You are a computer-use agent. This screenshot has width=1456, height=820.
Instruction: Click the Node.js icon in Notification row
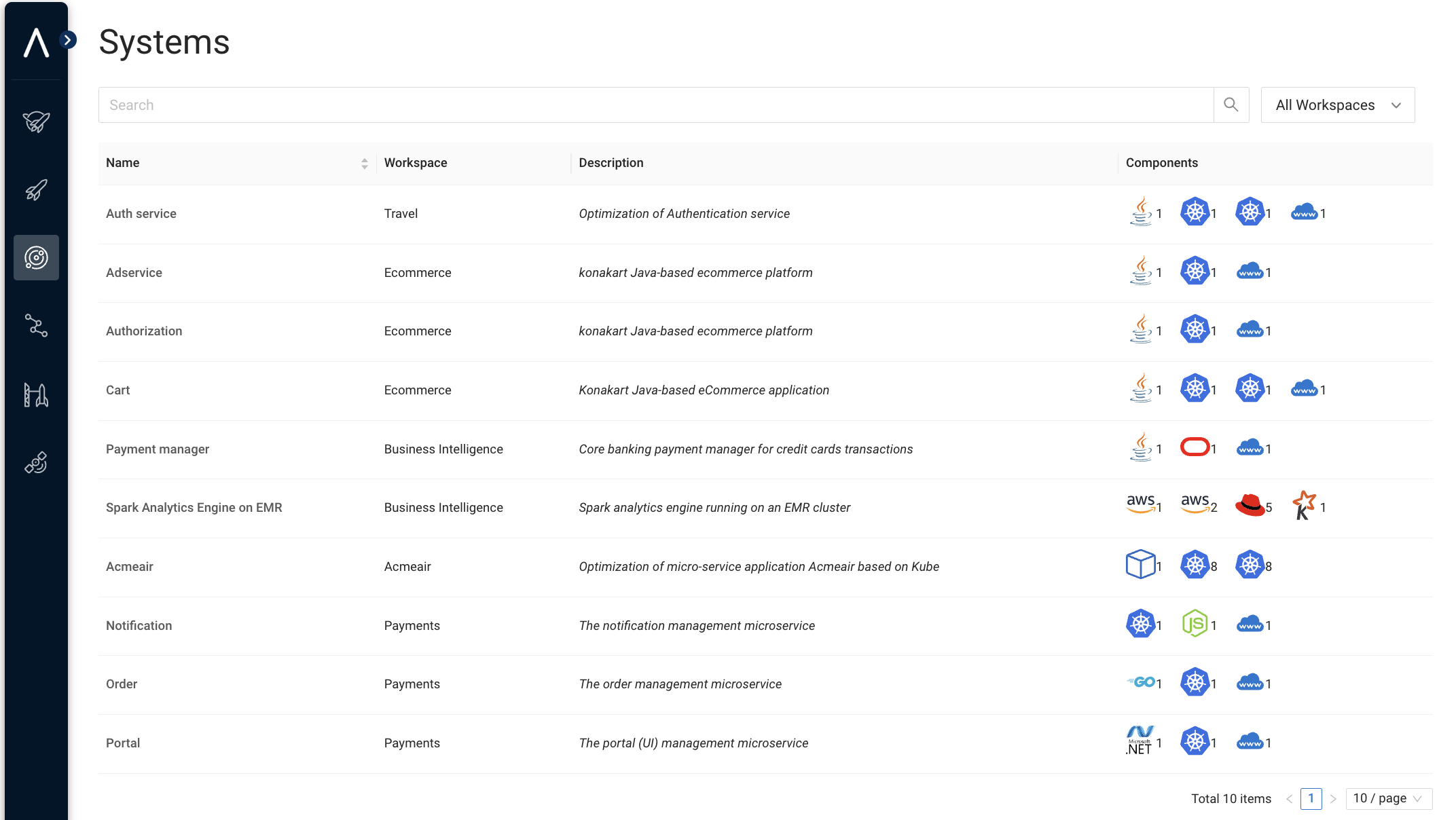pos(1195,623)
